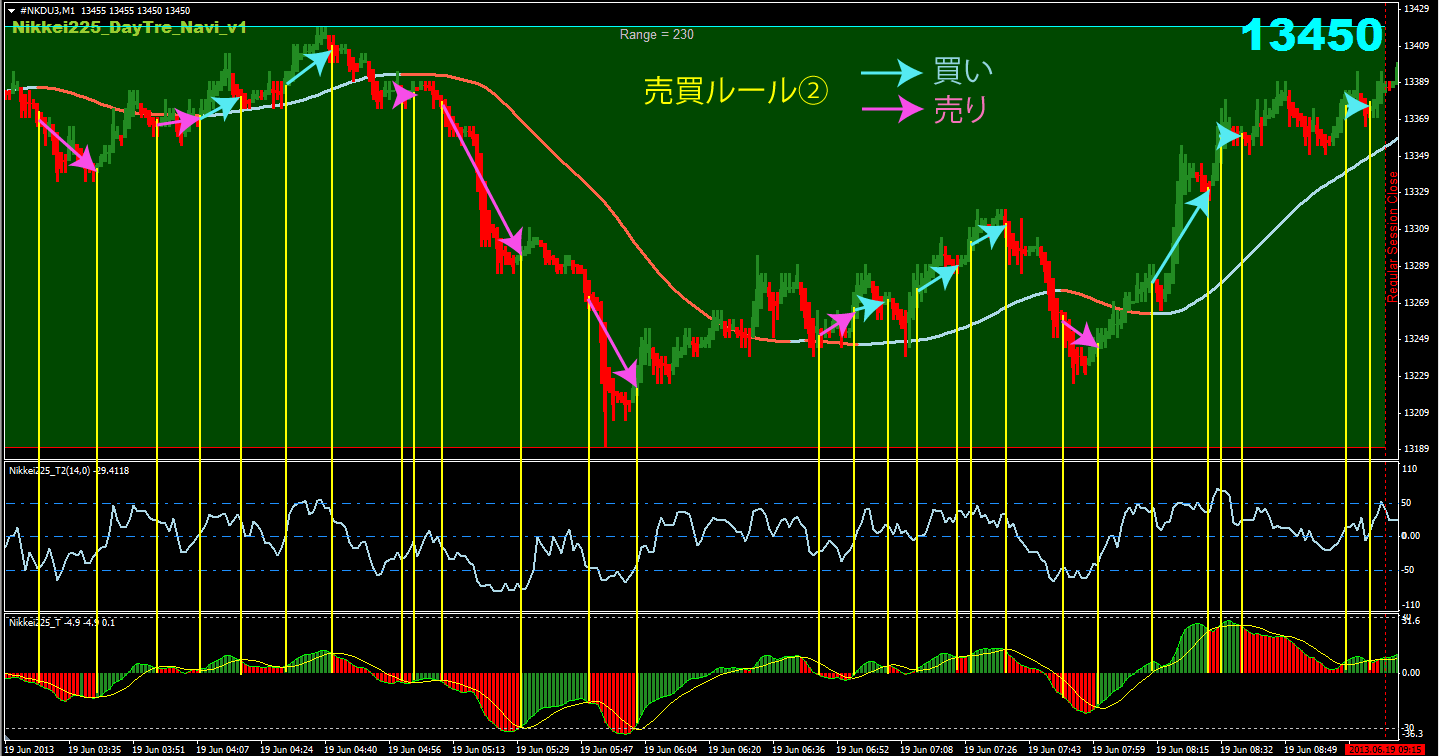Click the 13409 level on the price scale
The height and width of the screenshot is (756, 1440).
click(1415, 46)
